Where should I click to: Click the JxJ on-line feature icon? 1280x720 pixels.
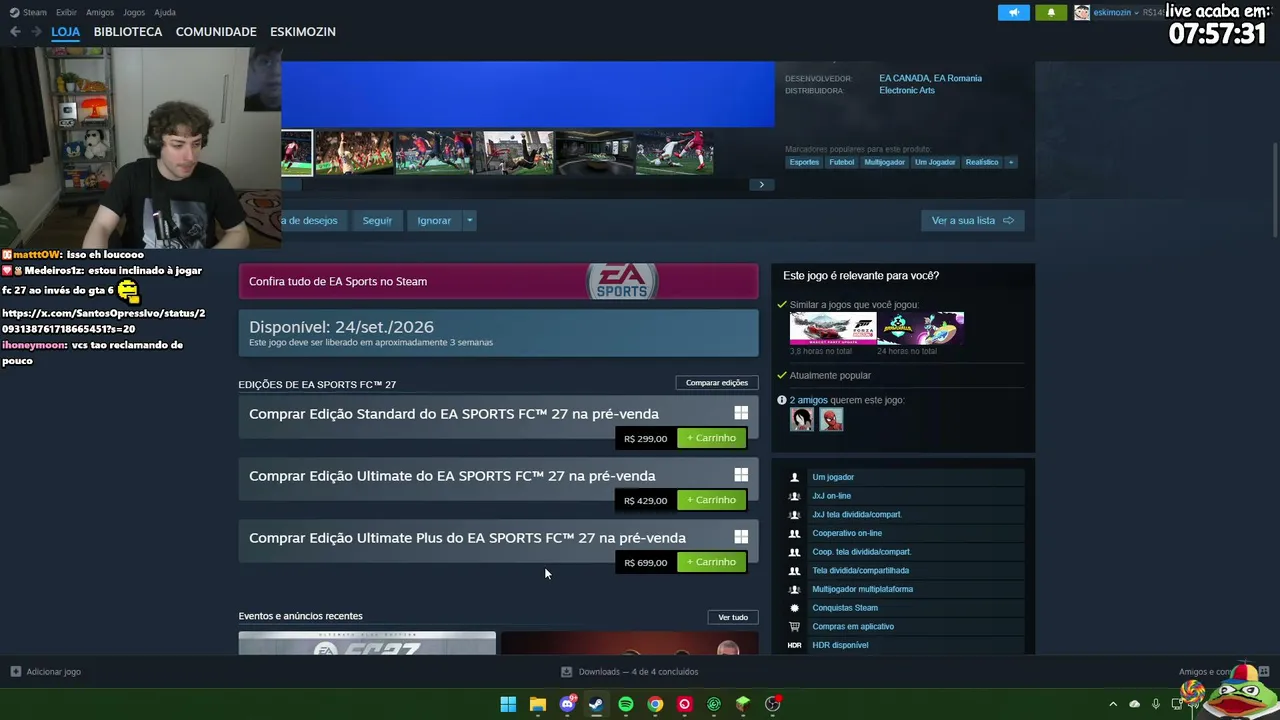[x=794, y=496]
